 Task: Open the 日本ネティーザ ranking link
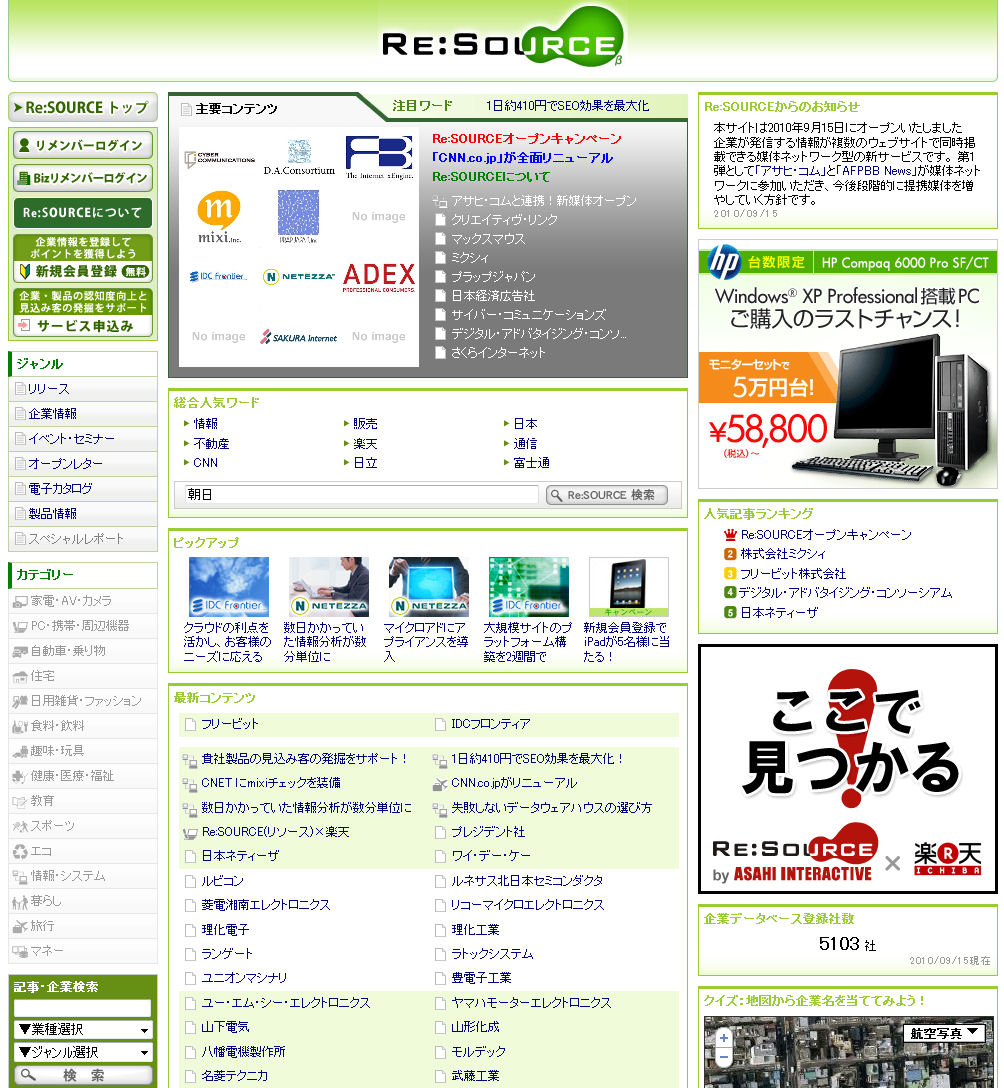pyautogui.click(x=779, y=613)
